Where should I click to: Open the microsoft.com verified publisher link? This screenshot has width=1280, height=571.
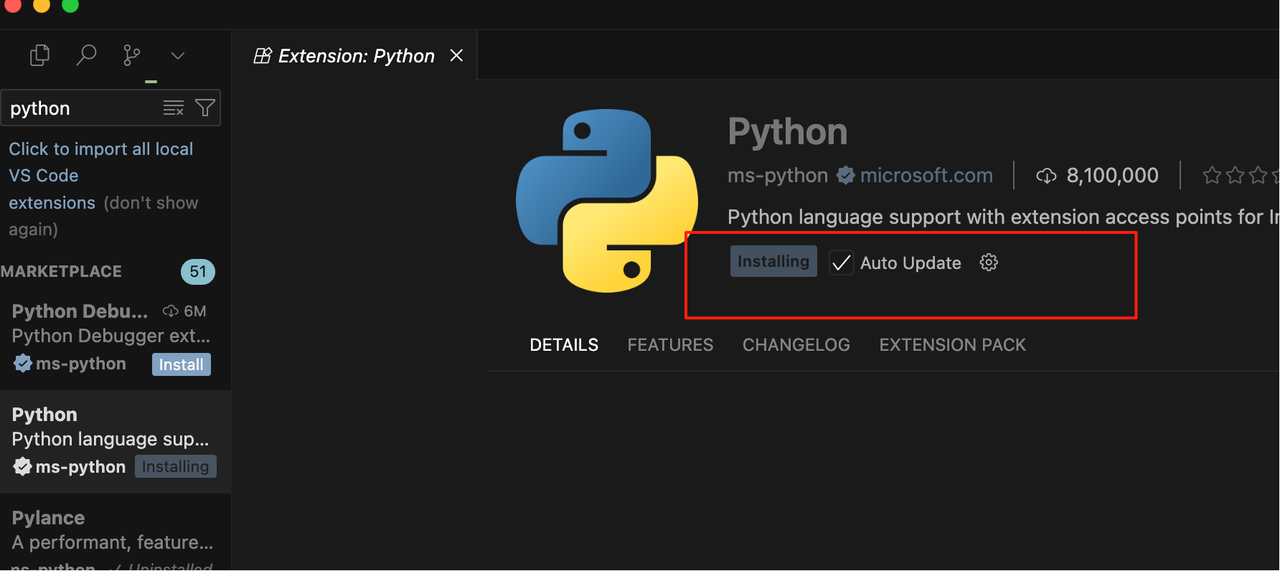926,176
